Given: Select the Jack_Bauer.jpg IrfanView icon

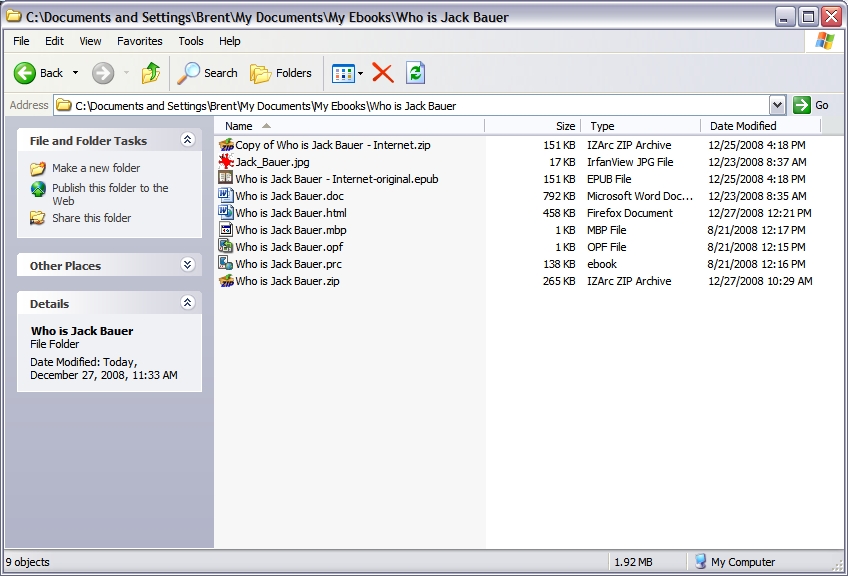Looking at the screenshot, I should coord(226,162).
